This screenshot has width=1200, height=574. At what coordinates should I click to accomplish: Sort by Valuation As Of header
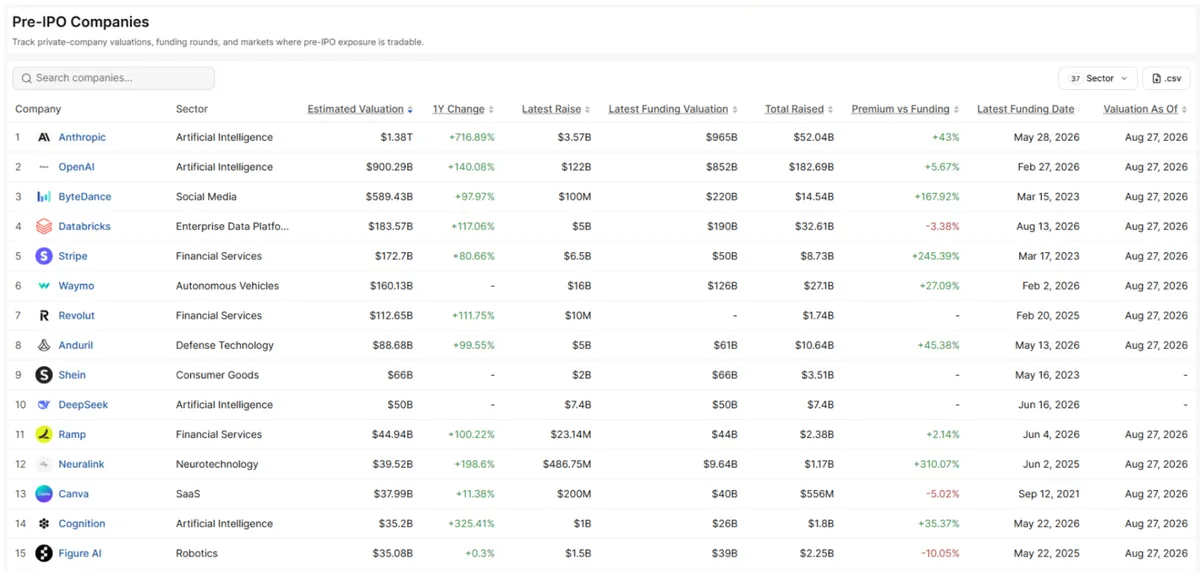[1146, 109]
